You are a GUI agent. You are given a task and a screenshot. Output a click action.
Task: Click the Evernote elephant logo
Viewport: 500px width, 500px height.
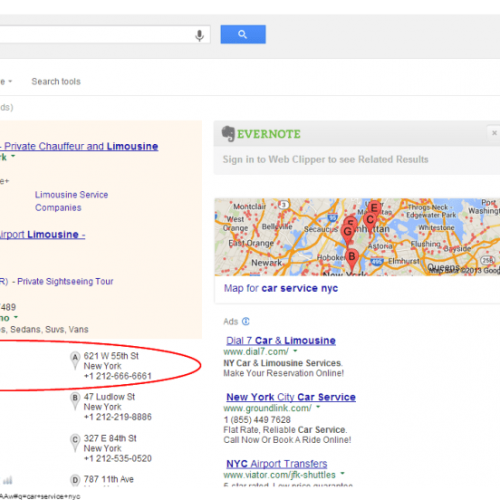(x=228, y=134)
